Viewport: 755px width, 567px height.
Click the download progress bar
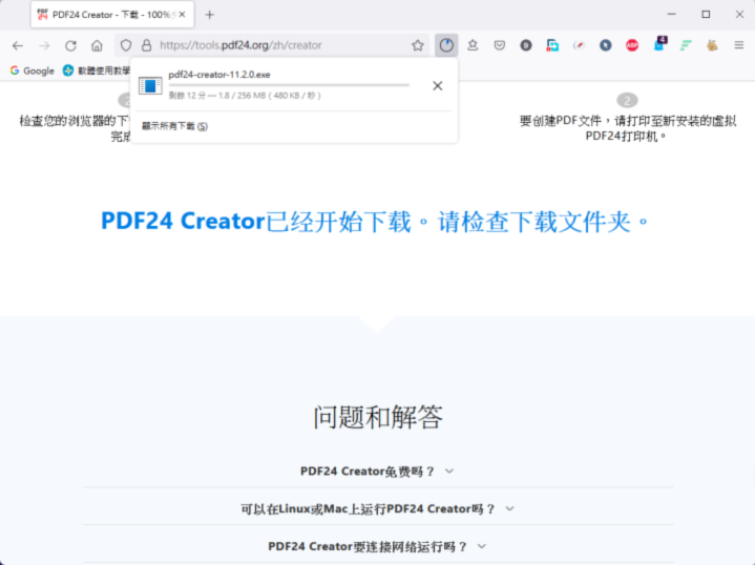click(289, 85)
